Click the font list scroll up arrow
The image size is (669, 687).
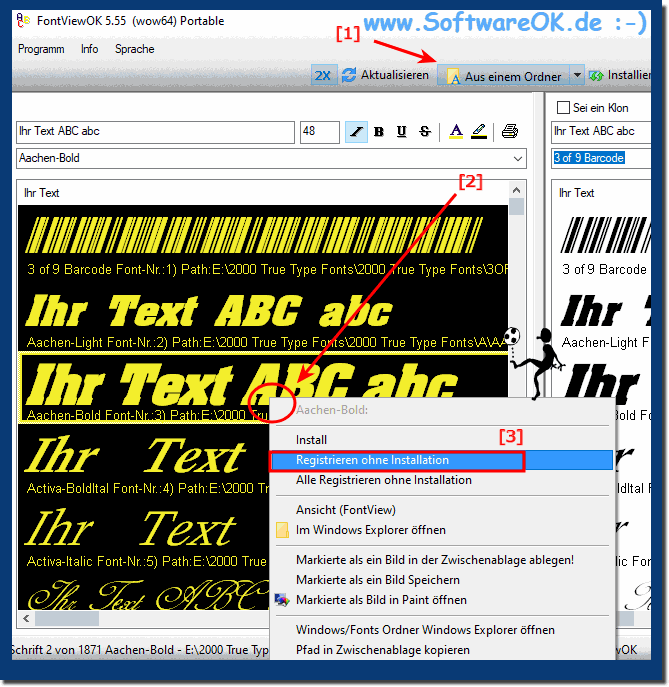[x=517, y=190]
